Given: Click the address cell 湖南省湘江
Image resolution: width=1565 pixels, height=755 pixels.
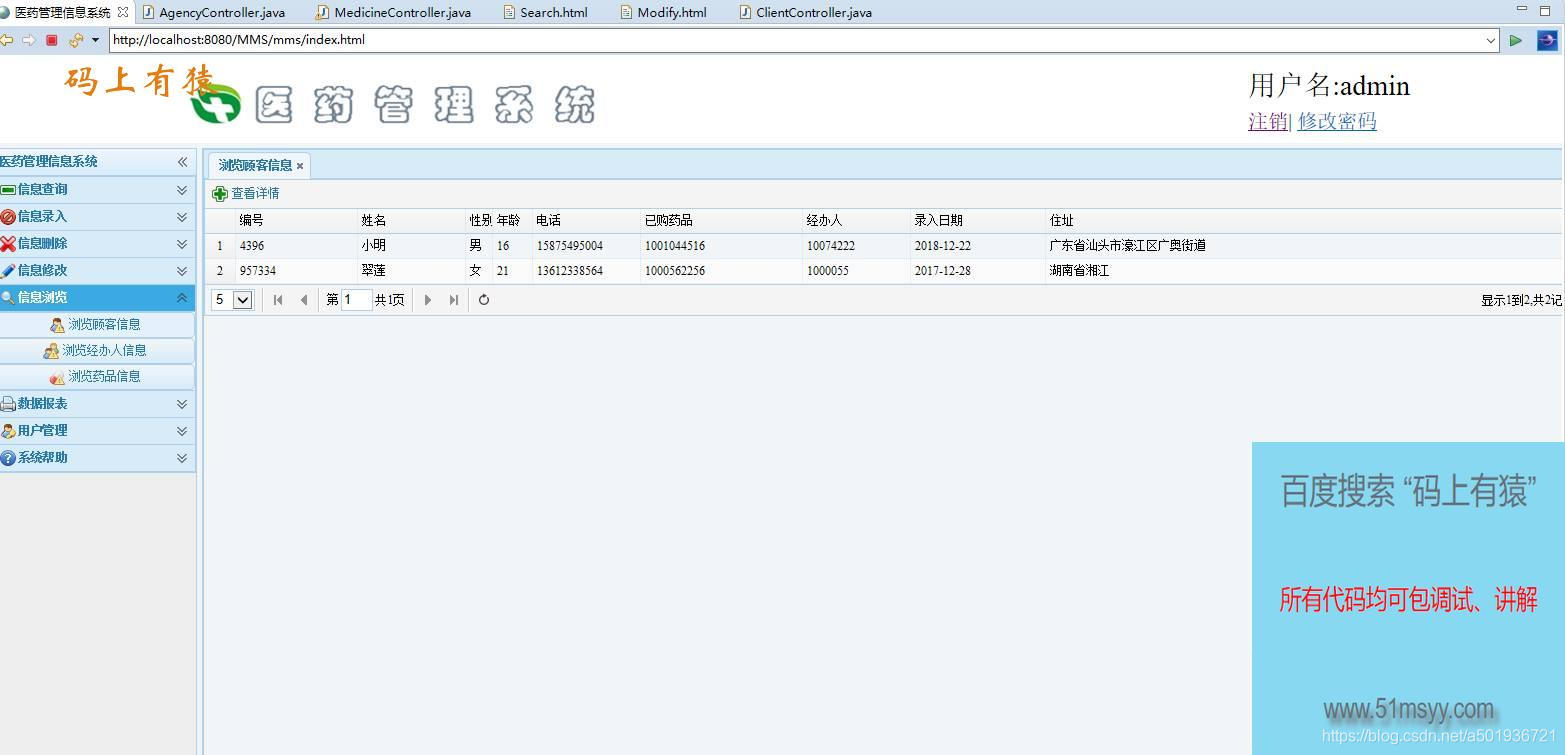Looking at the screenshot, I should click(1079, 271).
